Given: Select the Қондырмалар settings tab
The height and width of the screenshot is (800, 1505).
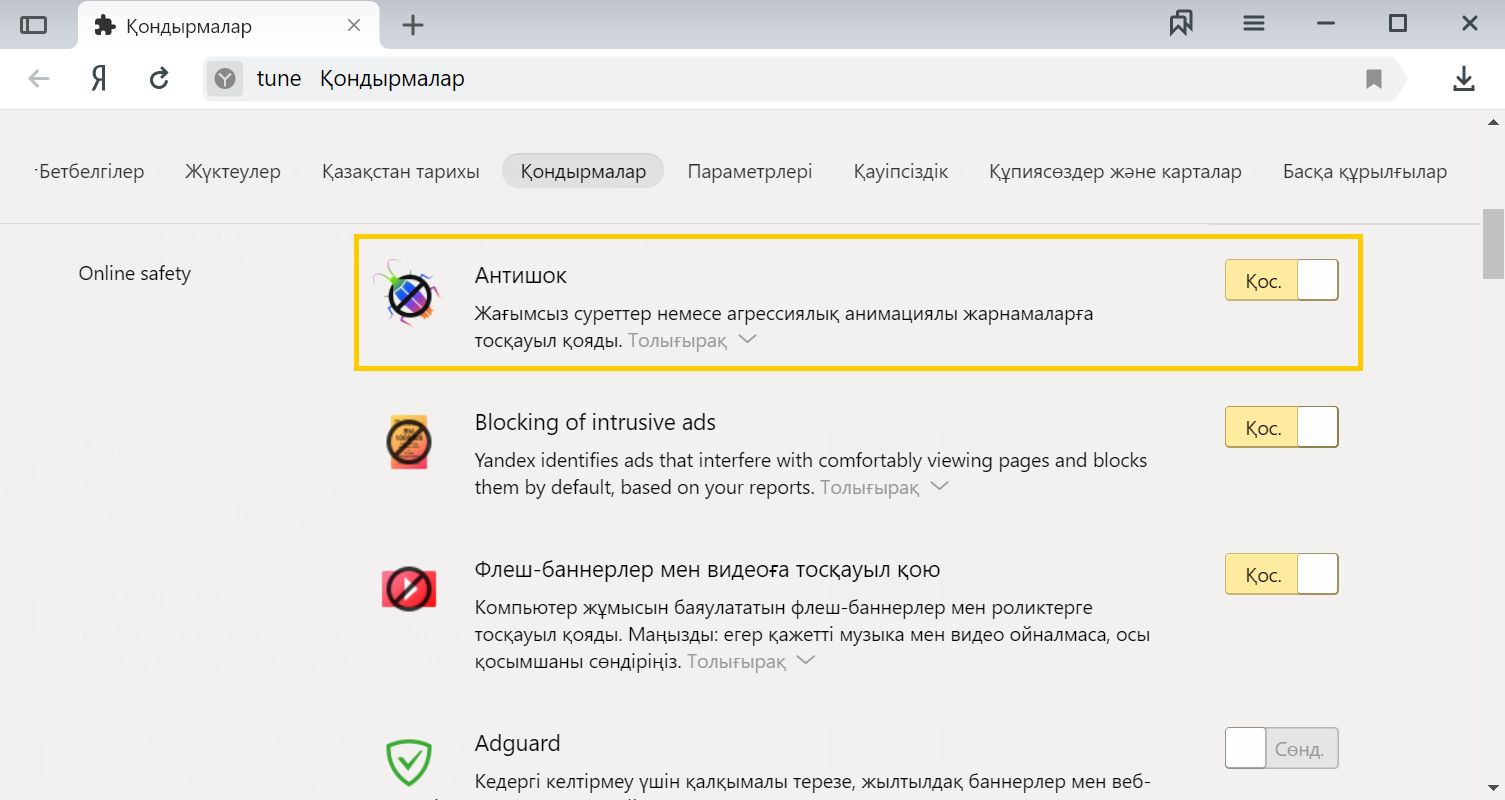Looking at the screenshot, I should pyautogui.click(x=583, y=171).
